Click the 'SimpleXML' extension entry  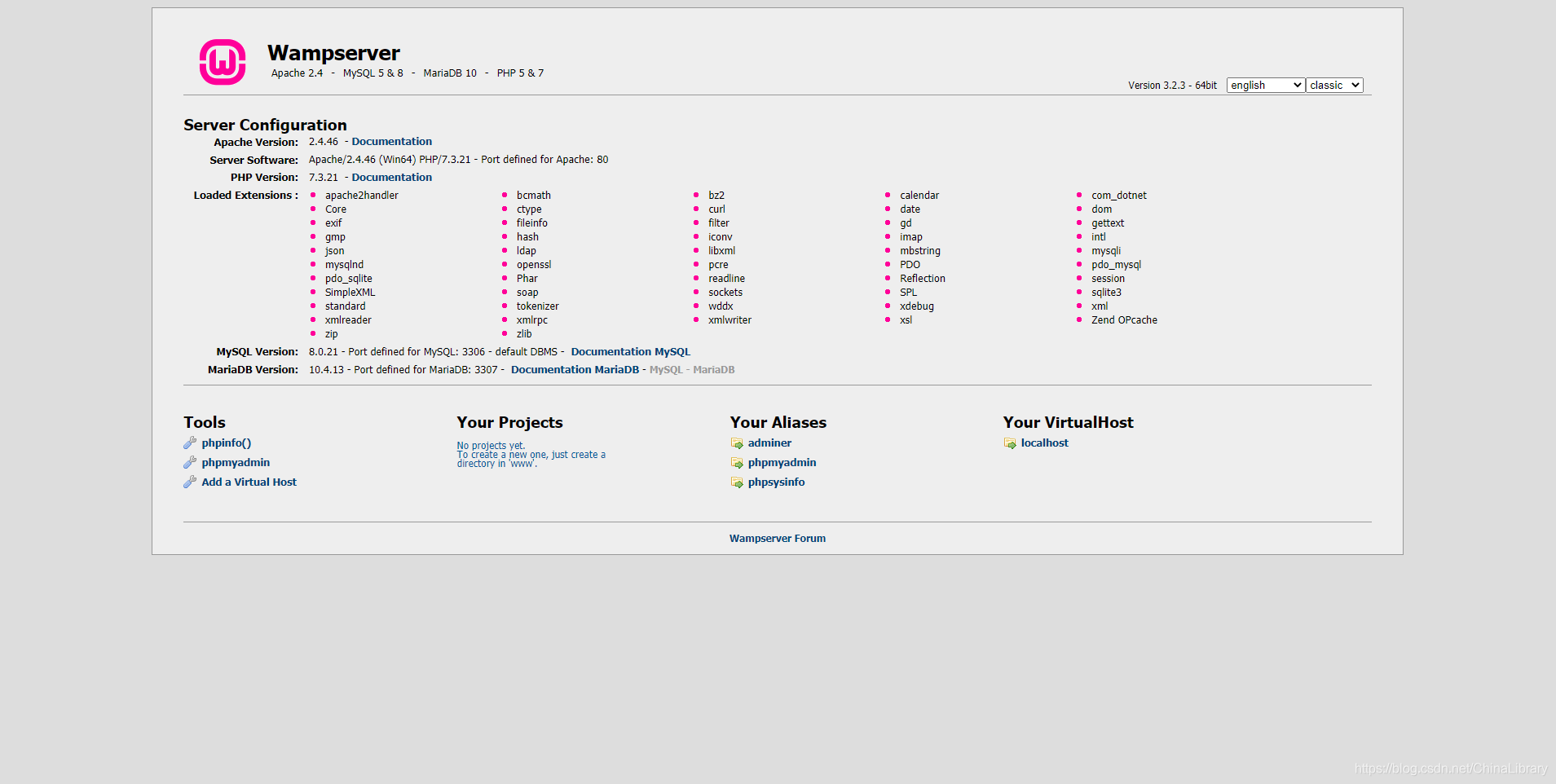coord(350,293)
